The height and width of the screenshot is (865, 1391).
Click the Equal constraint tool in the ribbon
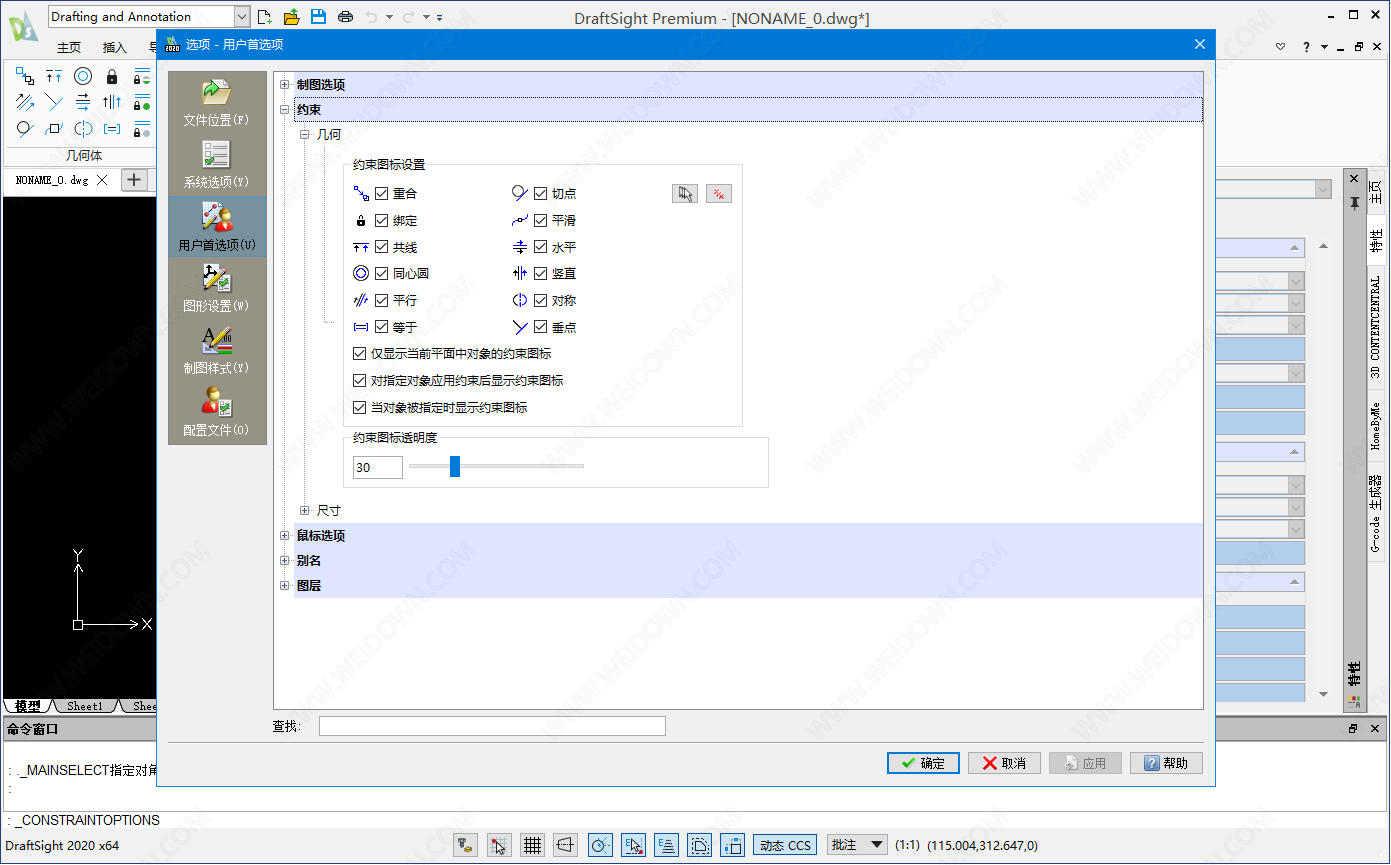(112, 128)
